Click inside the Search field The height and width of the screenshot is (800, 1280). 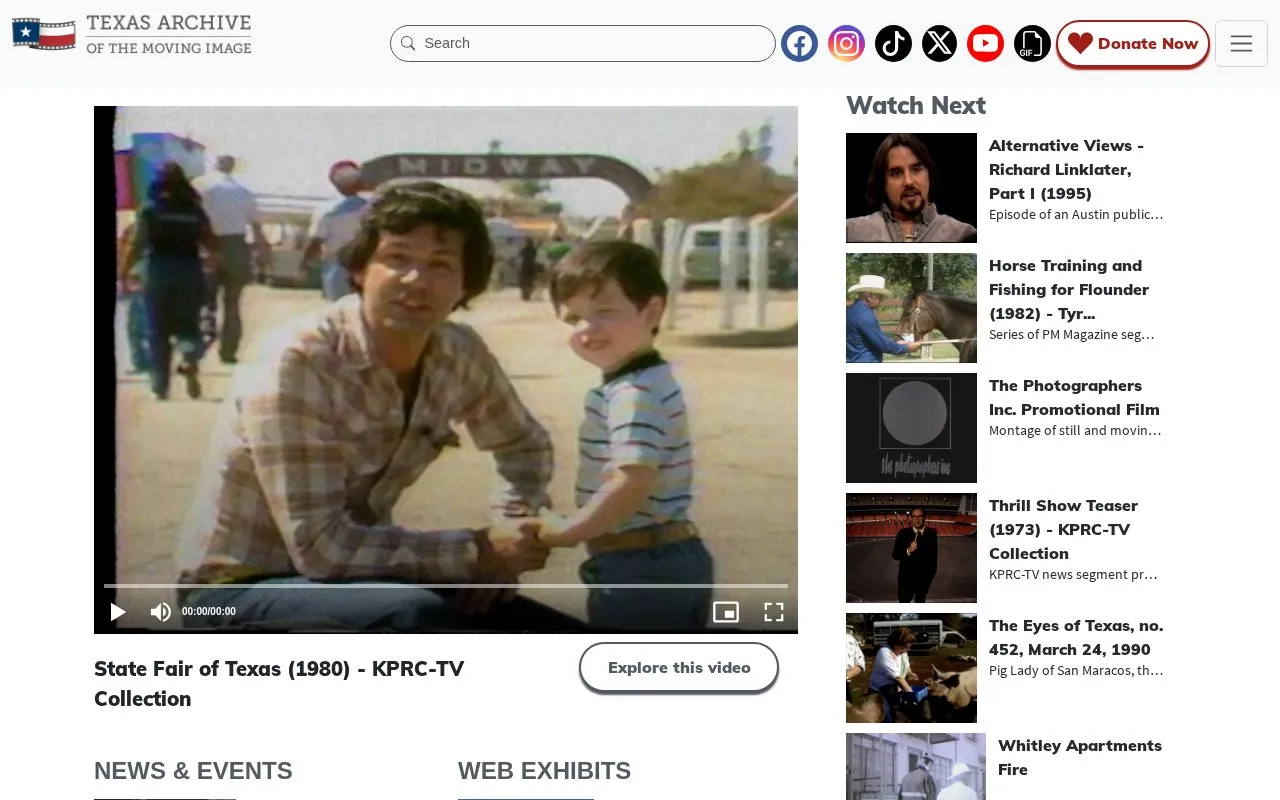point(583,43)
